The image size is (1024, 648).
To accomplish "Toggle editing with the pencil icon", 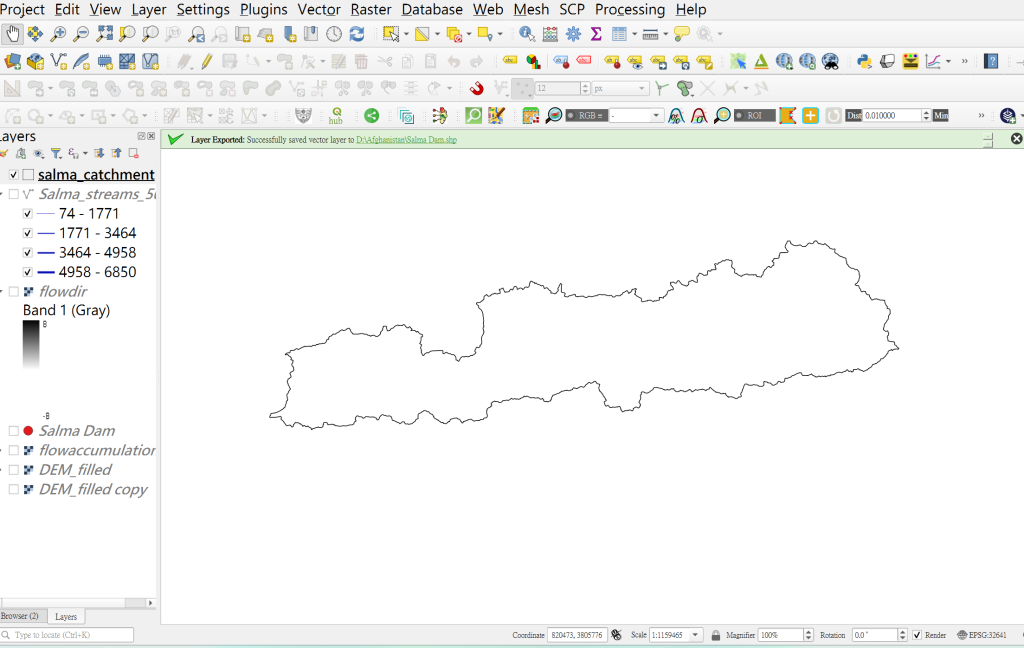I will pyautogui.click(x=206, y=61).
